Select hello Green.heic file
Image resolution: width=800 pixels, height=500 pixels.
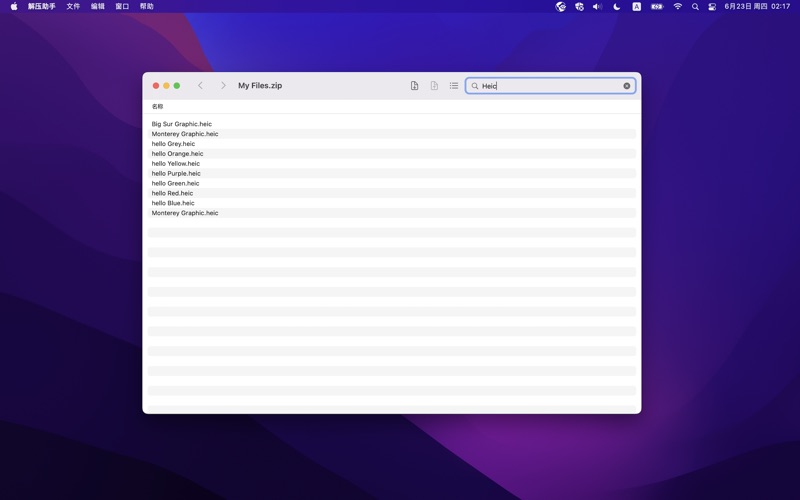[392, 183]
